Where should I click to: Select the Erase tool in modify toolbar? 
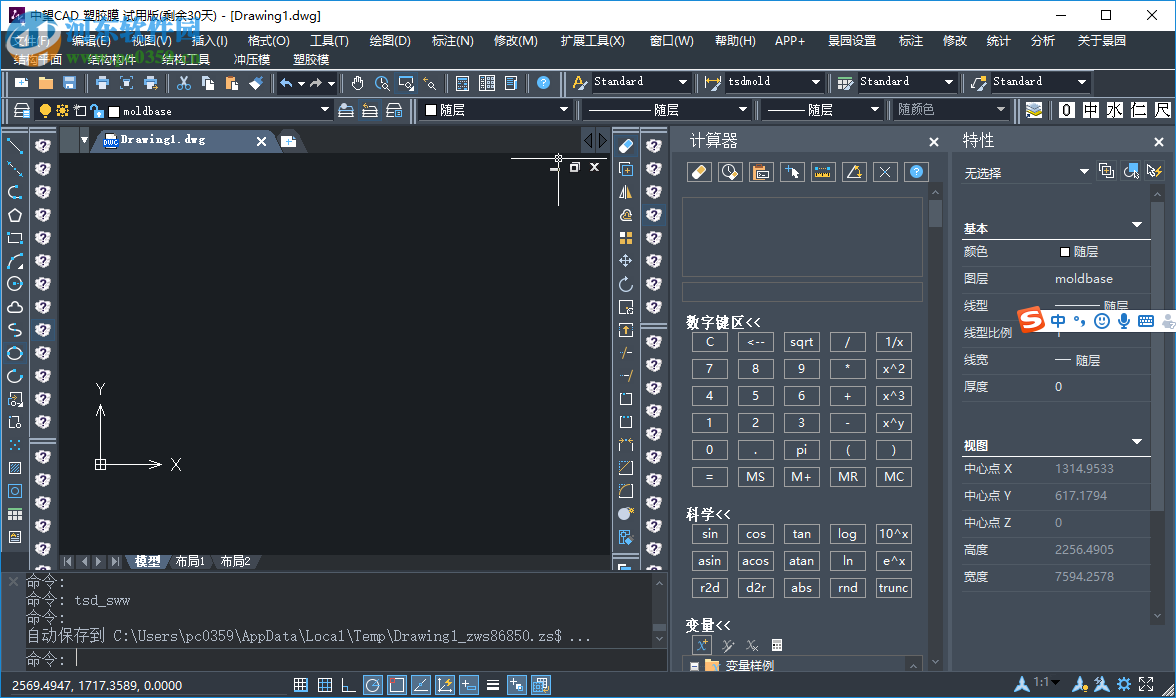coord(626,146)
